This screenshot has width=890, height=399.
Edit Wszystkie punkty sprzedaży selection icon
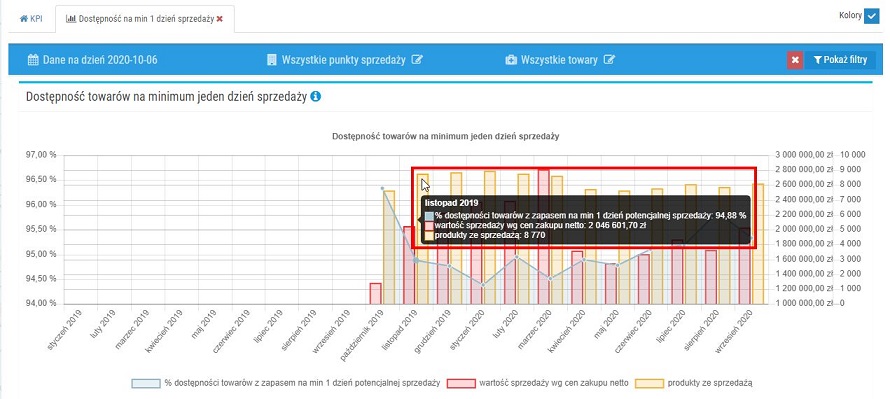tap(417, 60)
